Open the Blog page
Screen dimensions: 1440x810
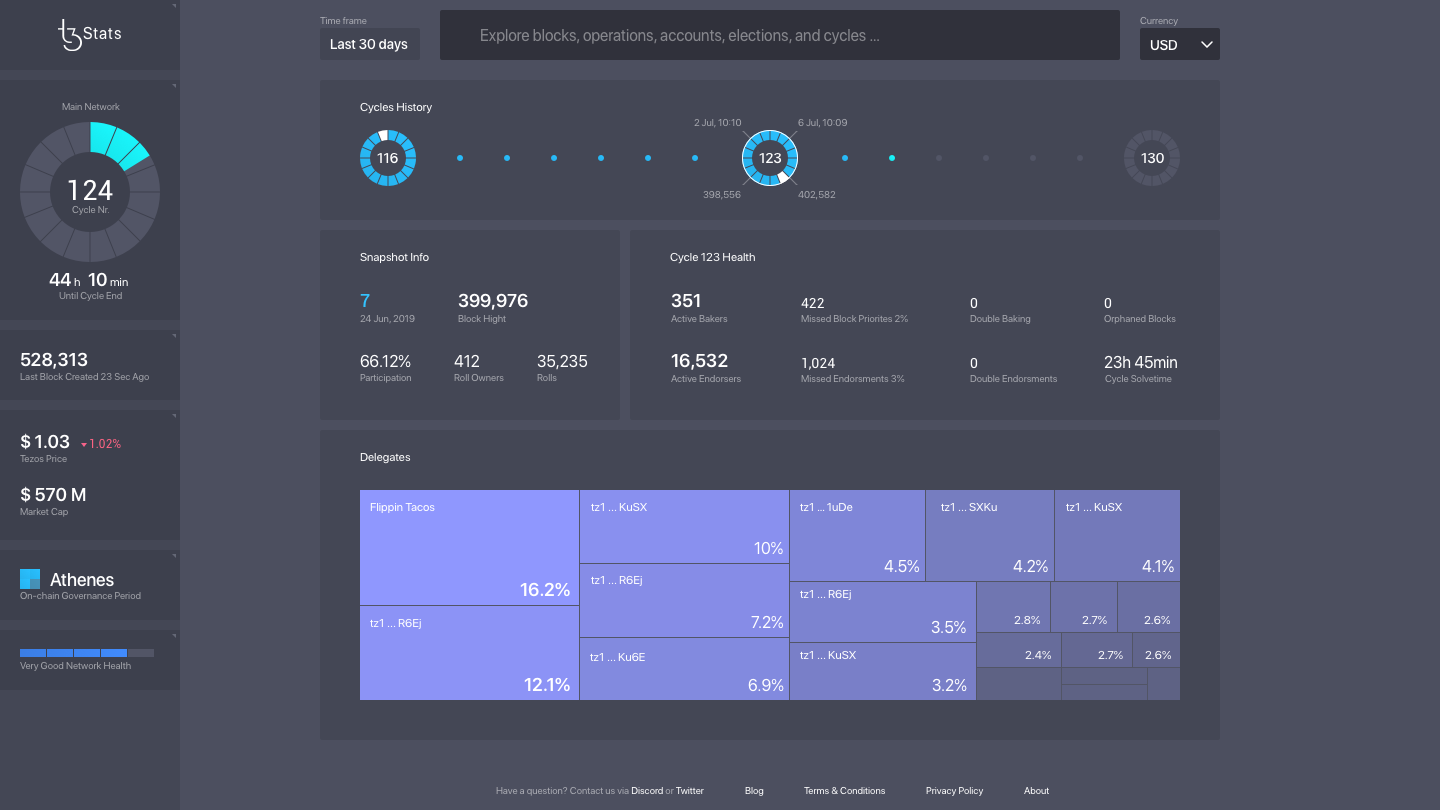pyautogui.click(x=754, y=791)
